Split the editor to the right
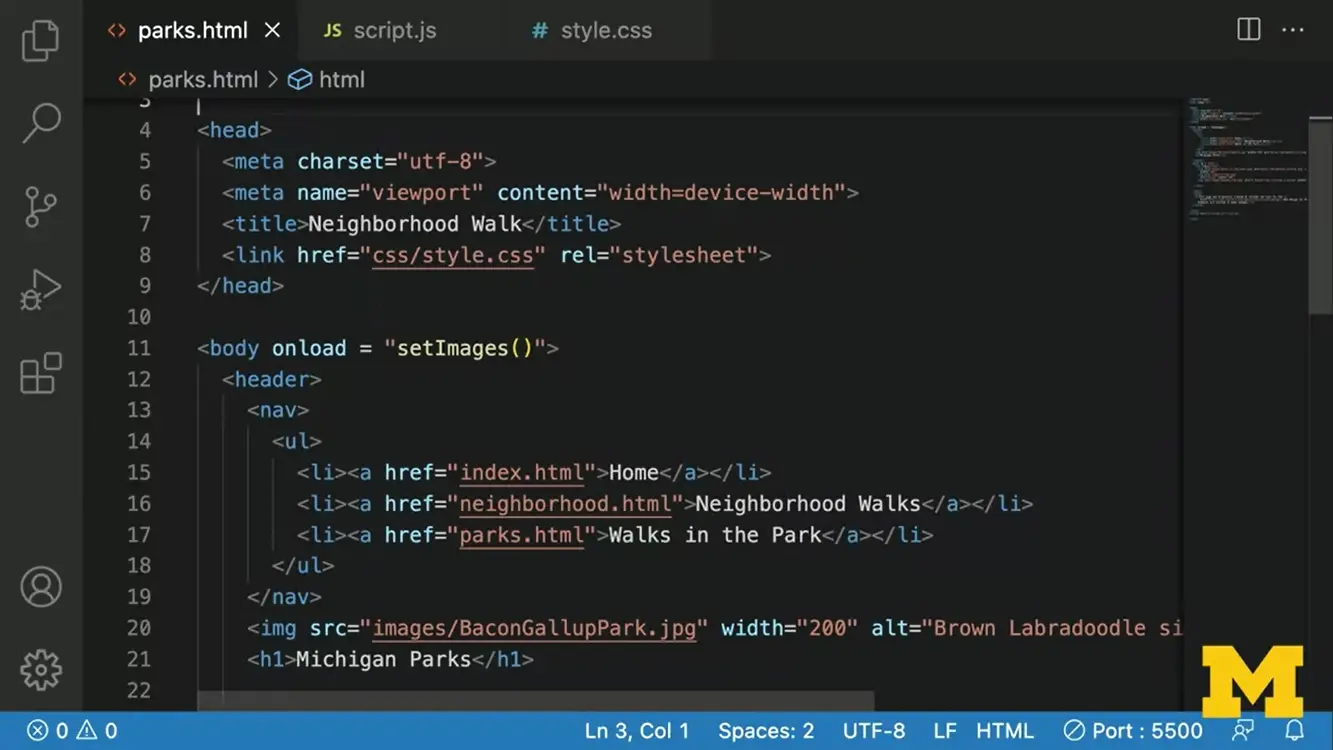1333x750 pixels. click(x=1249, y=29)
